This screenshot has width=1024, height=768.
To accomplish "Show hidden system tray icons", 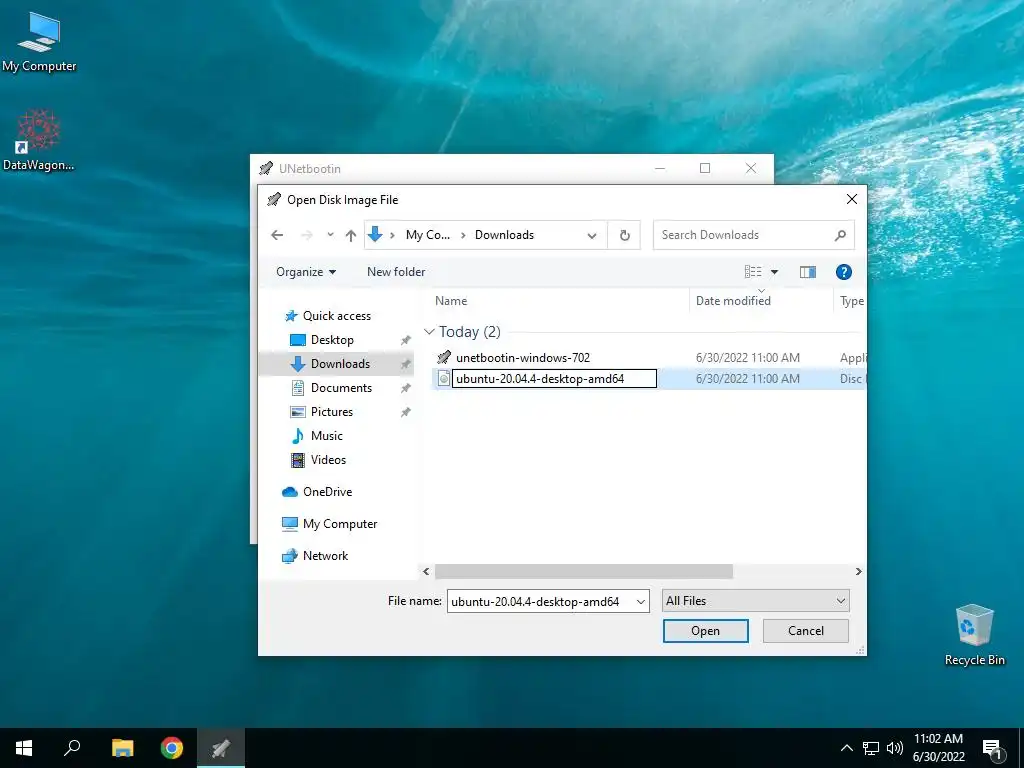I will [846, 748].
